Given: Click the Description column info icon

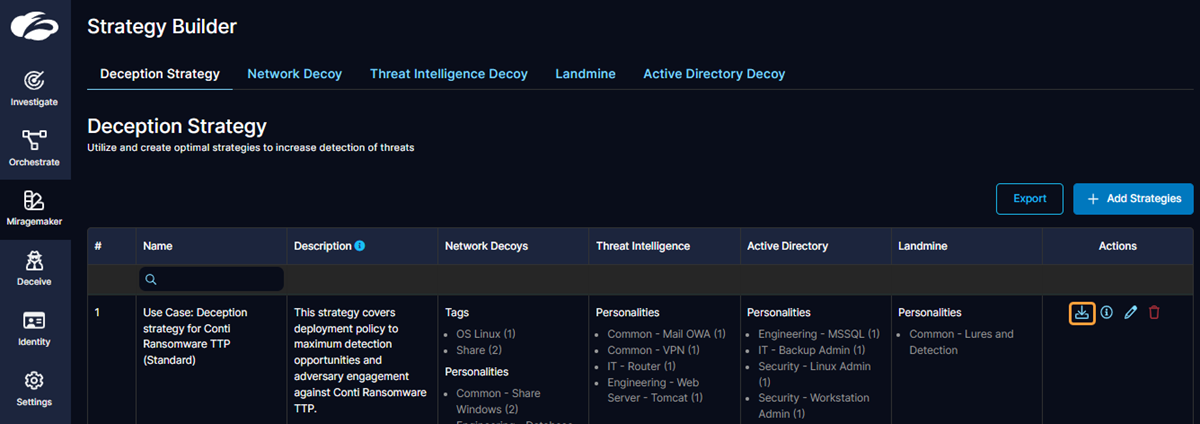Looking at the screenshot, I should coord(360,246).
